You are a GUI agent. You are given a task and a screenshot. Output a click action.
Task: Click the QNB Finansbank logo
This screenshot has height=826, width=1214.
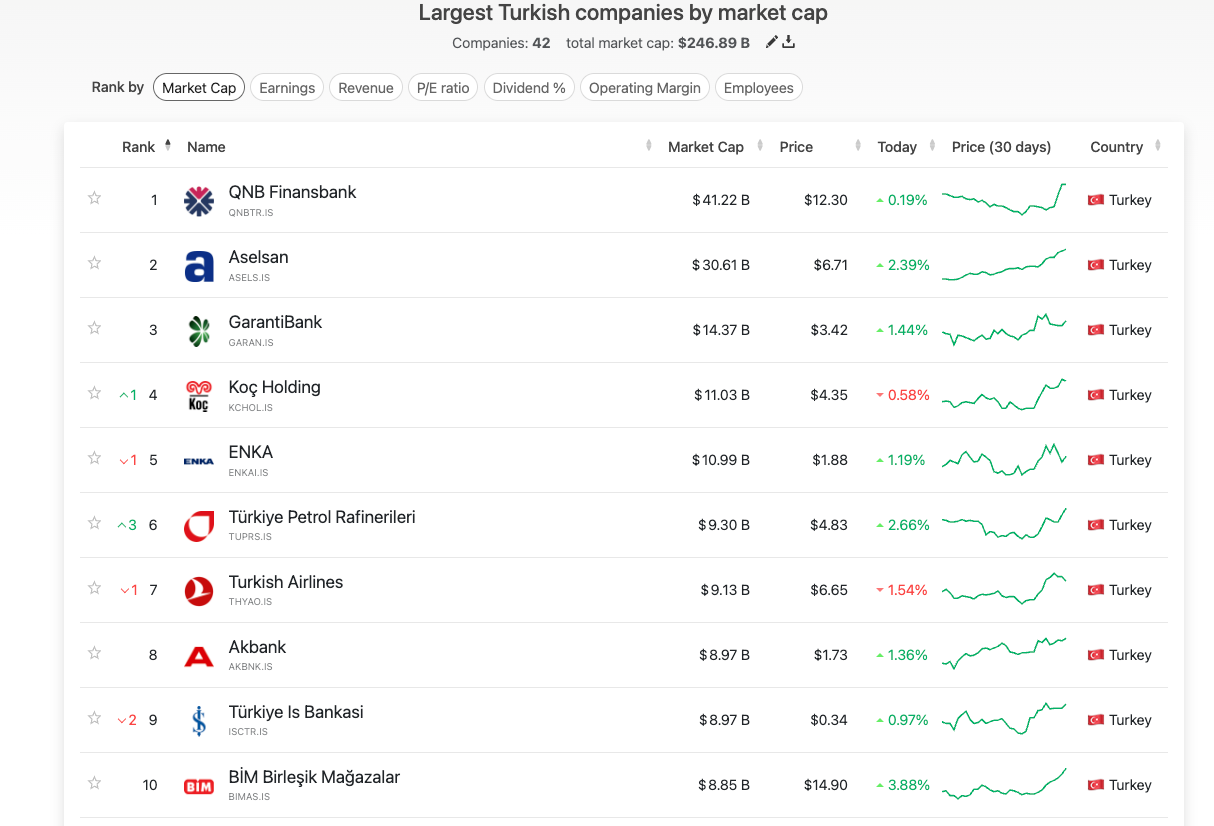pyautogui.click(x=199, y=201)
